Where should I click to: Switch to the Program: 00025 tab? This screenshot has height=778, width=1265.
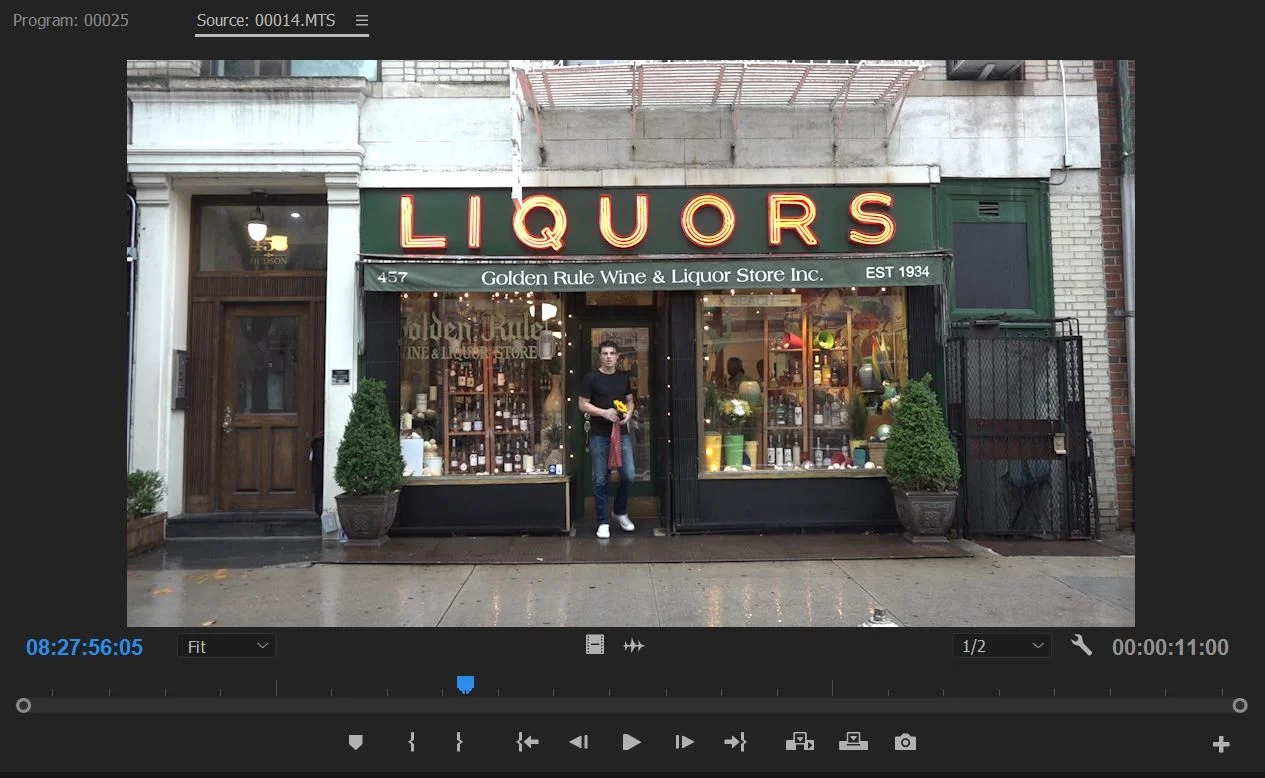click(x=70, y=20)
